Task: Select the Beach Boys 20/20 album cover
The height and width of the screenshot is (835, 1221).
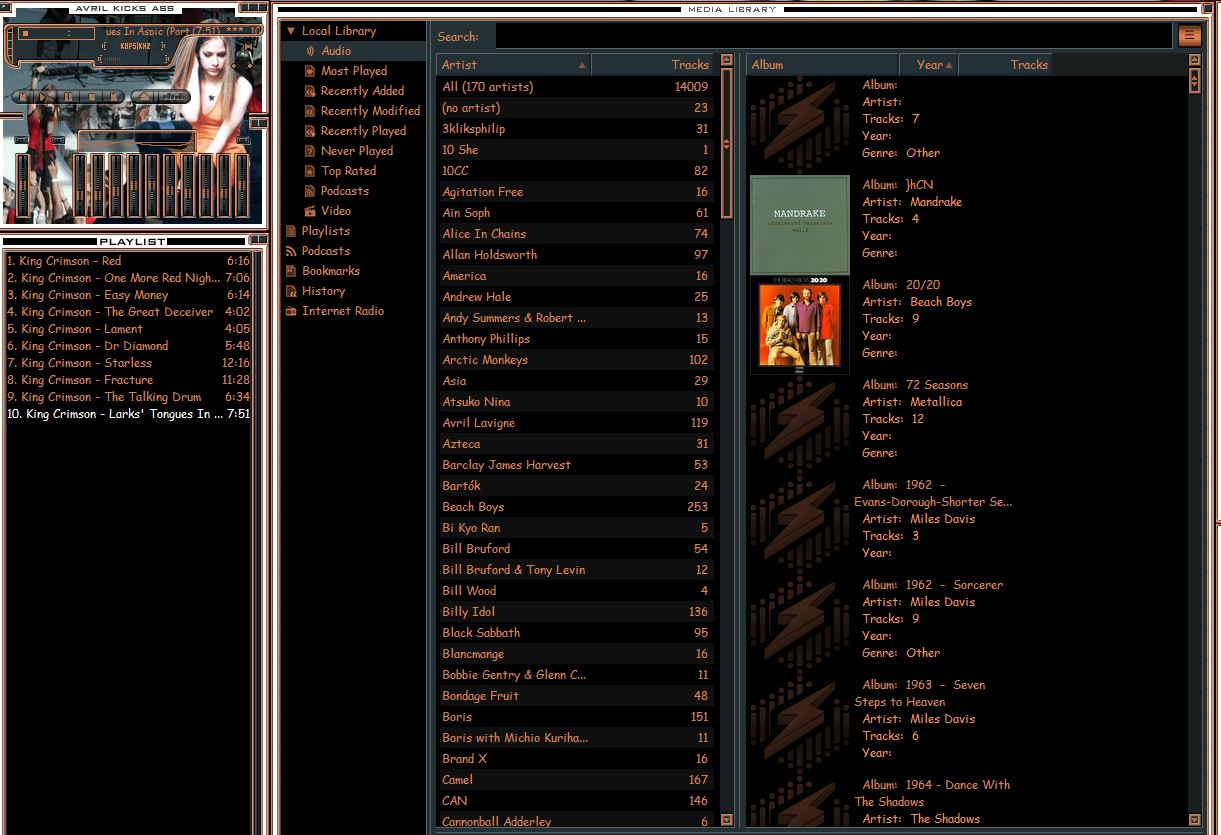Action: tap(800, 325)
